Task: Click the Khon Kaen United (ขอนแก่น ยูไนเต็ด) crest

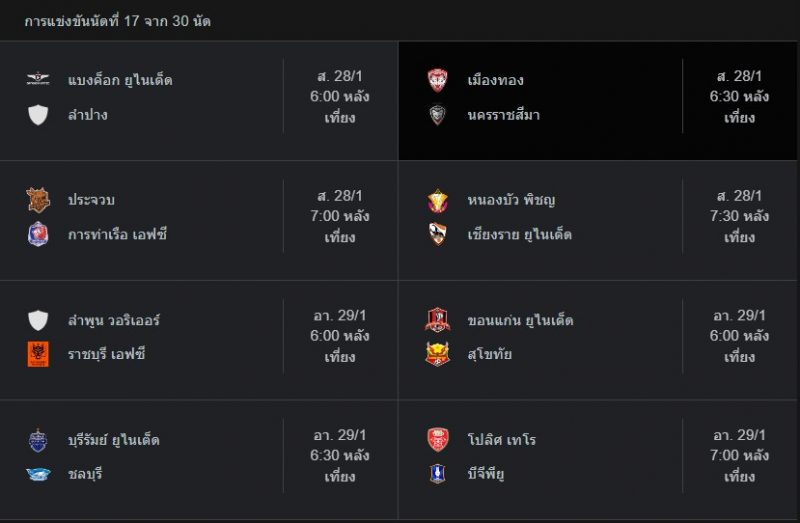Action: [x=437, y=320]
